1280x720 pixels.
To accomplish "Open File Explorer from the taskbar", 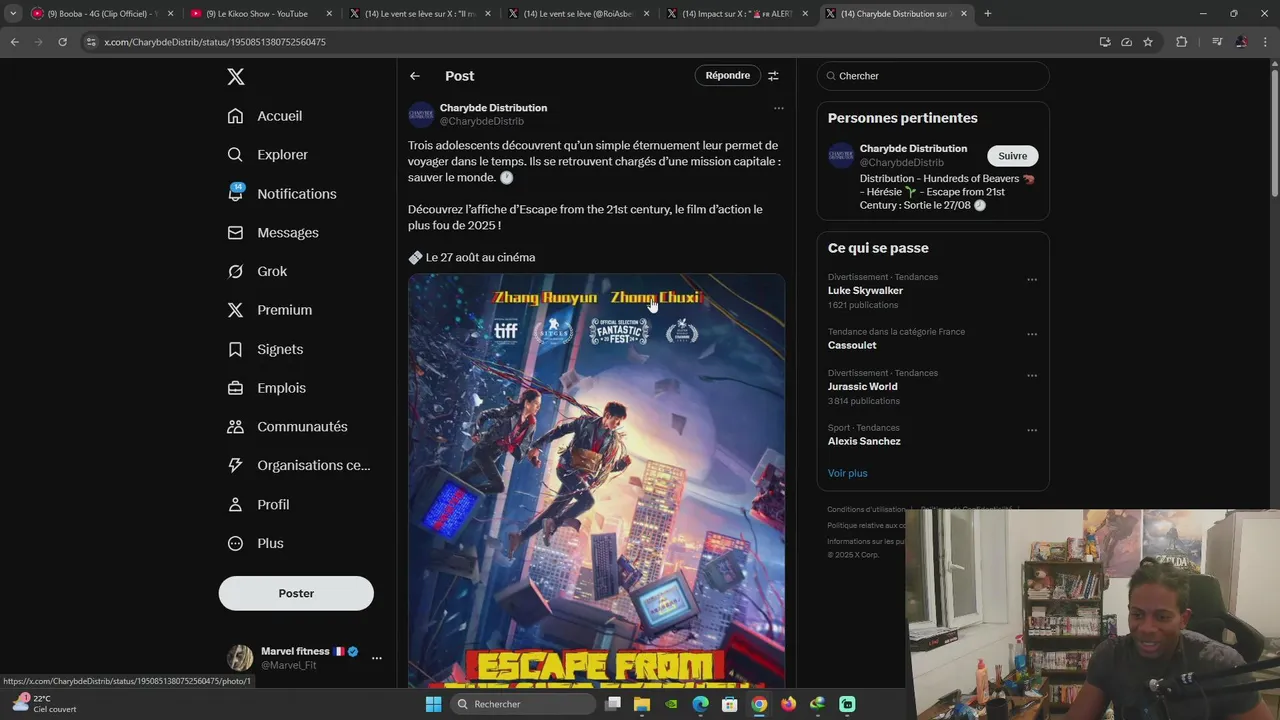I will tap(642, 704).
